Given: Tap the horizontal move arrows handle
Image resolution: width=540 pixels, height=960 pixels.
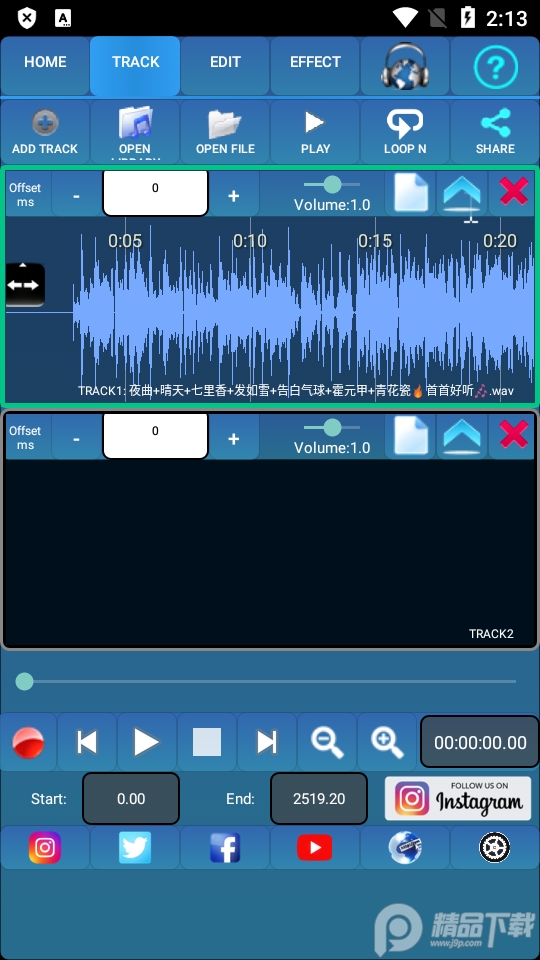Looking at the screenshot, I should click(x=25, y=285).
